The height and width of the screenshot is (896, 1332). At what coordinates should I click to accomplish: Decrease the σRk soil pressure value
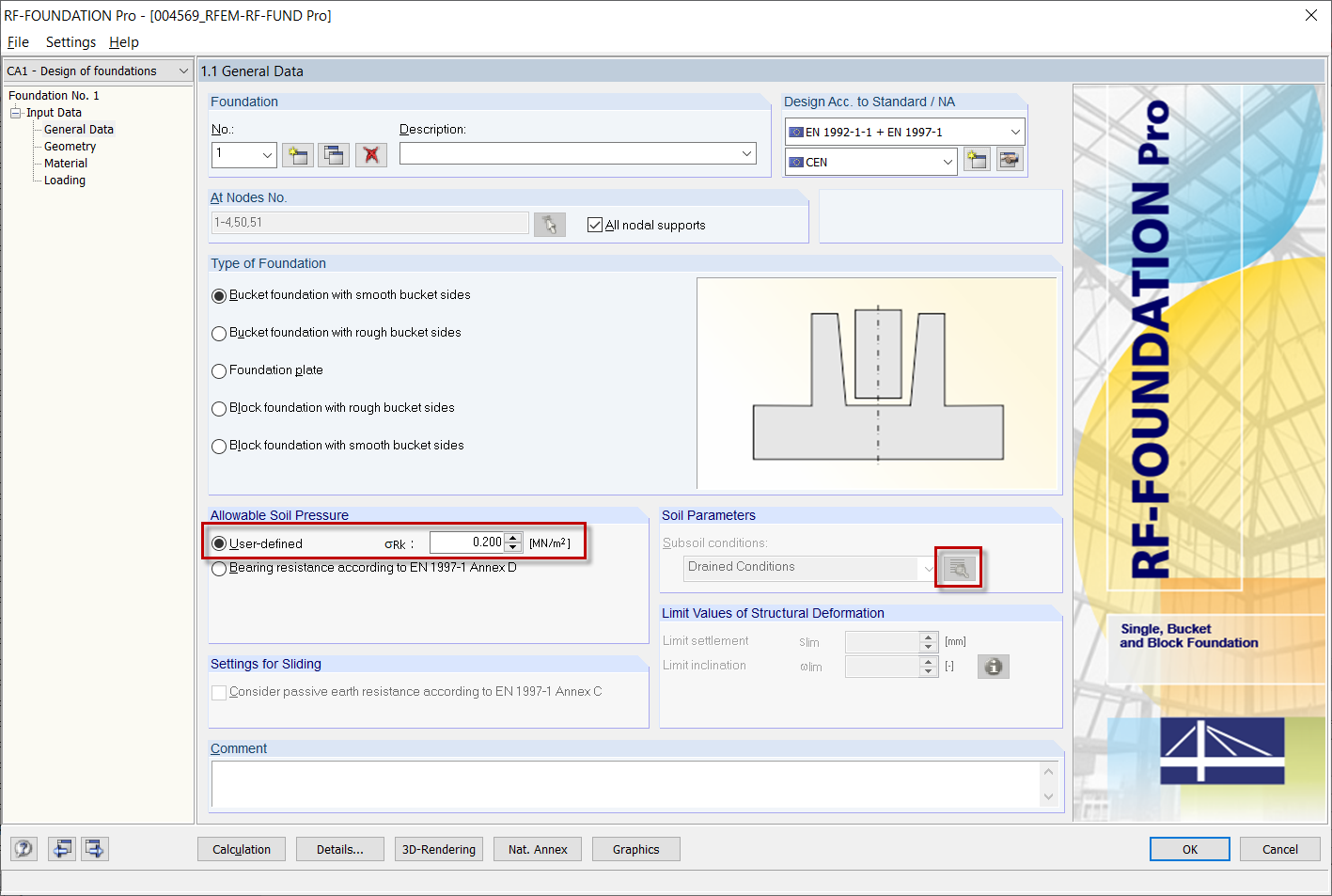(513, 547)
